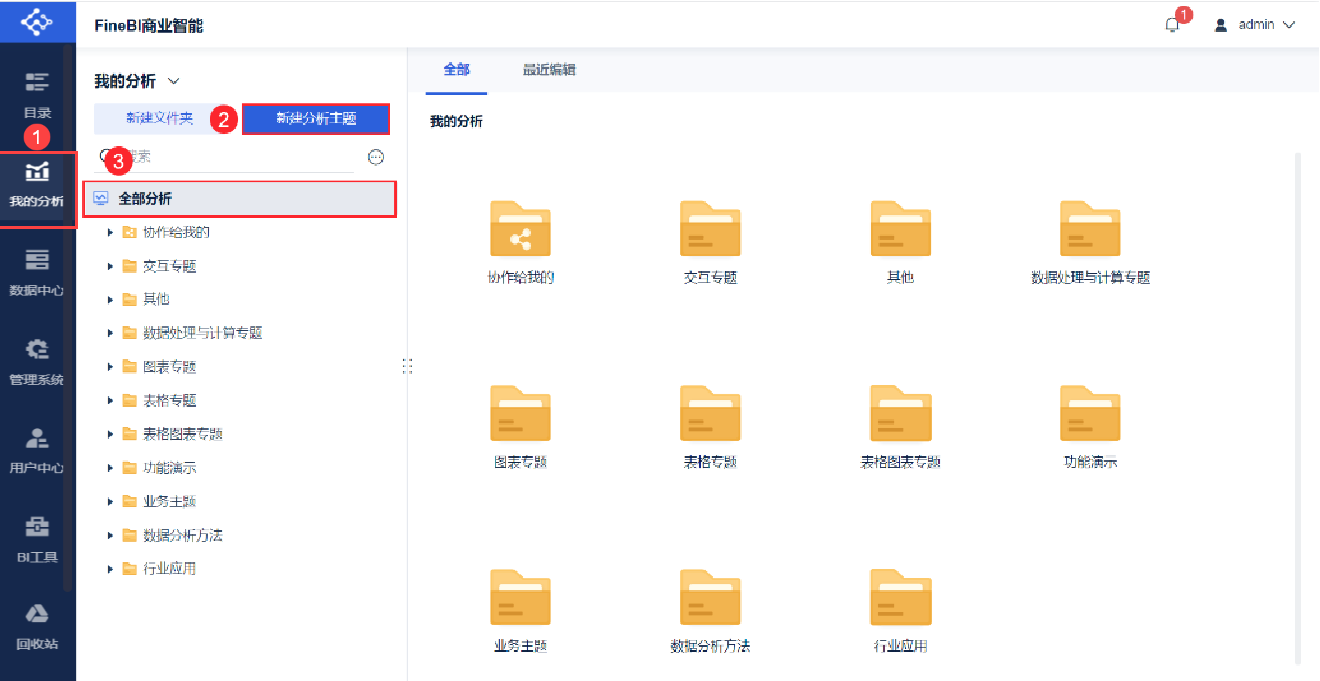Expand the 功能演示 tree node arrow
This screenshot has height=681, width=1320.
111,468
